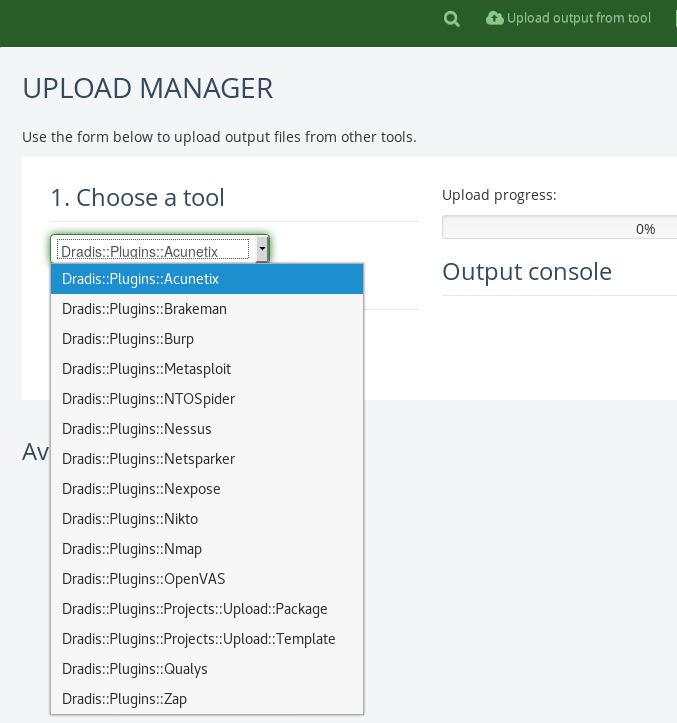Image resolution: width=677 pixels, height=723 pixels.
Task: Pick the Netsparker plugin entry
Action: (x=207, y=459)
